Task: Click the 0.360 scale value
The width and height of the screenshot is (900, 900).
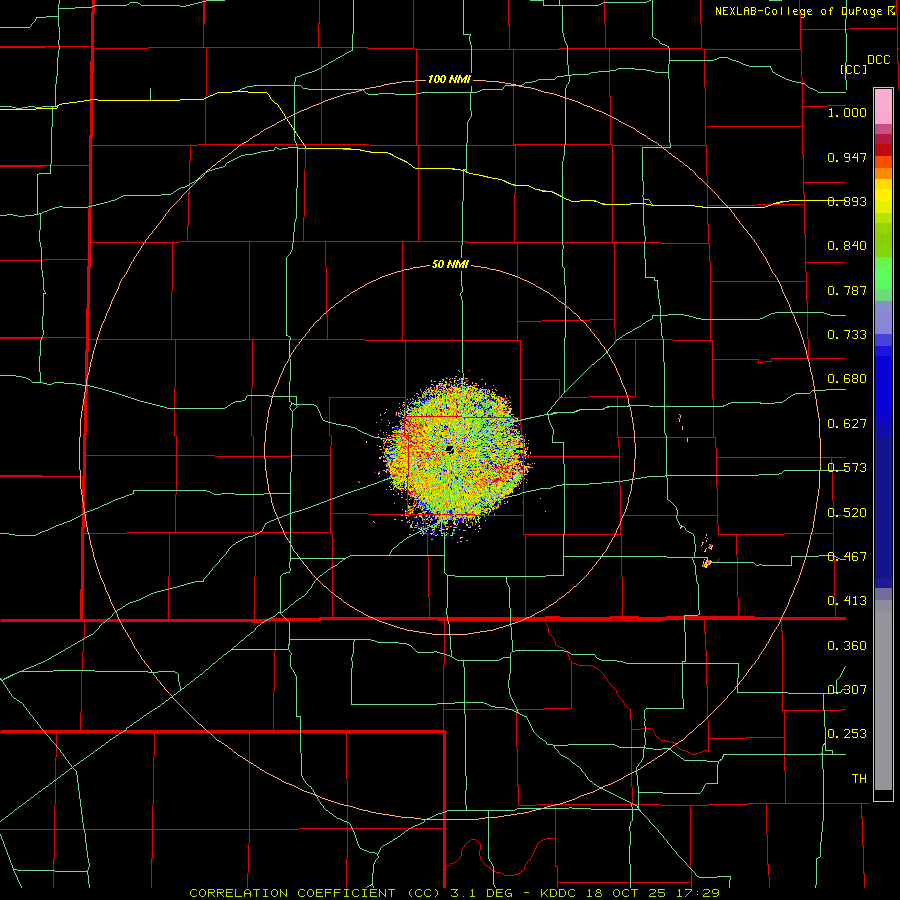Action: (x=847, y=646)
